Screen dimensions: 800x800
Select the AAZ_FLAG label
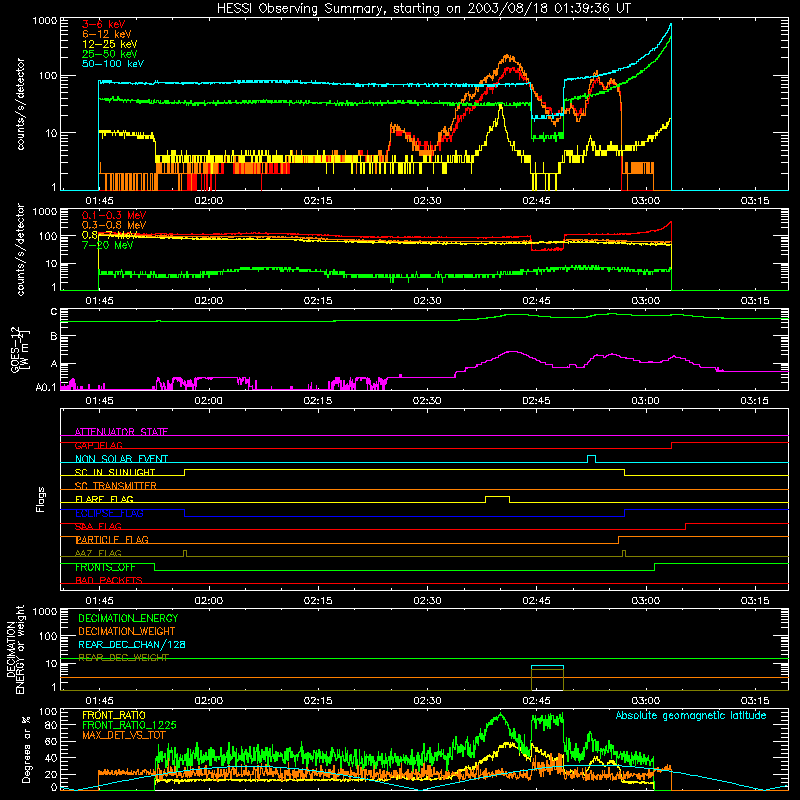[x=98, y=554]
